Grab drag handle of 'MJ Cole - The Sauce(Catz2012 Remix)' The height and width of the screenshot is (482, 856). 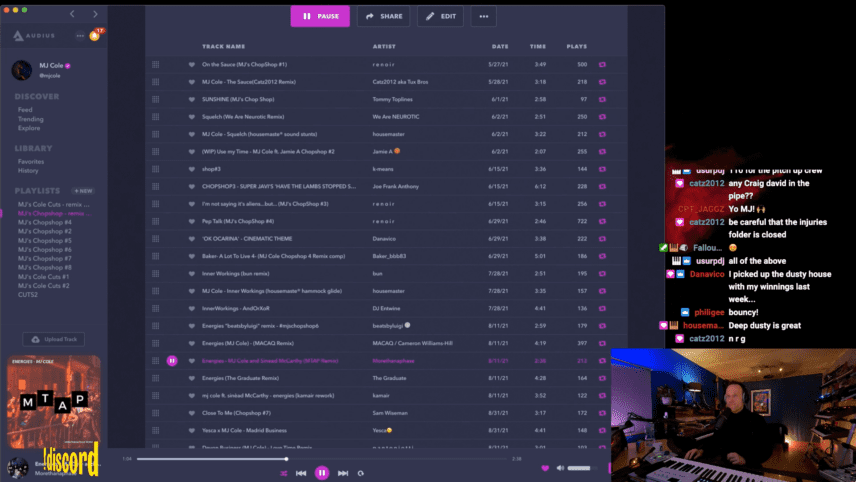click(156, 82)
